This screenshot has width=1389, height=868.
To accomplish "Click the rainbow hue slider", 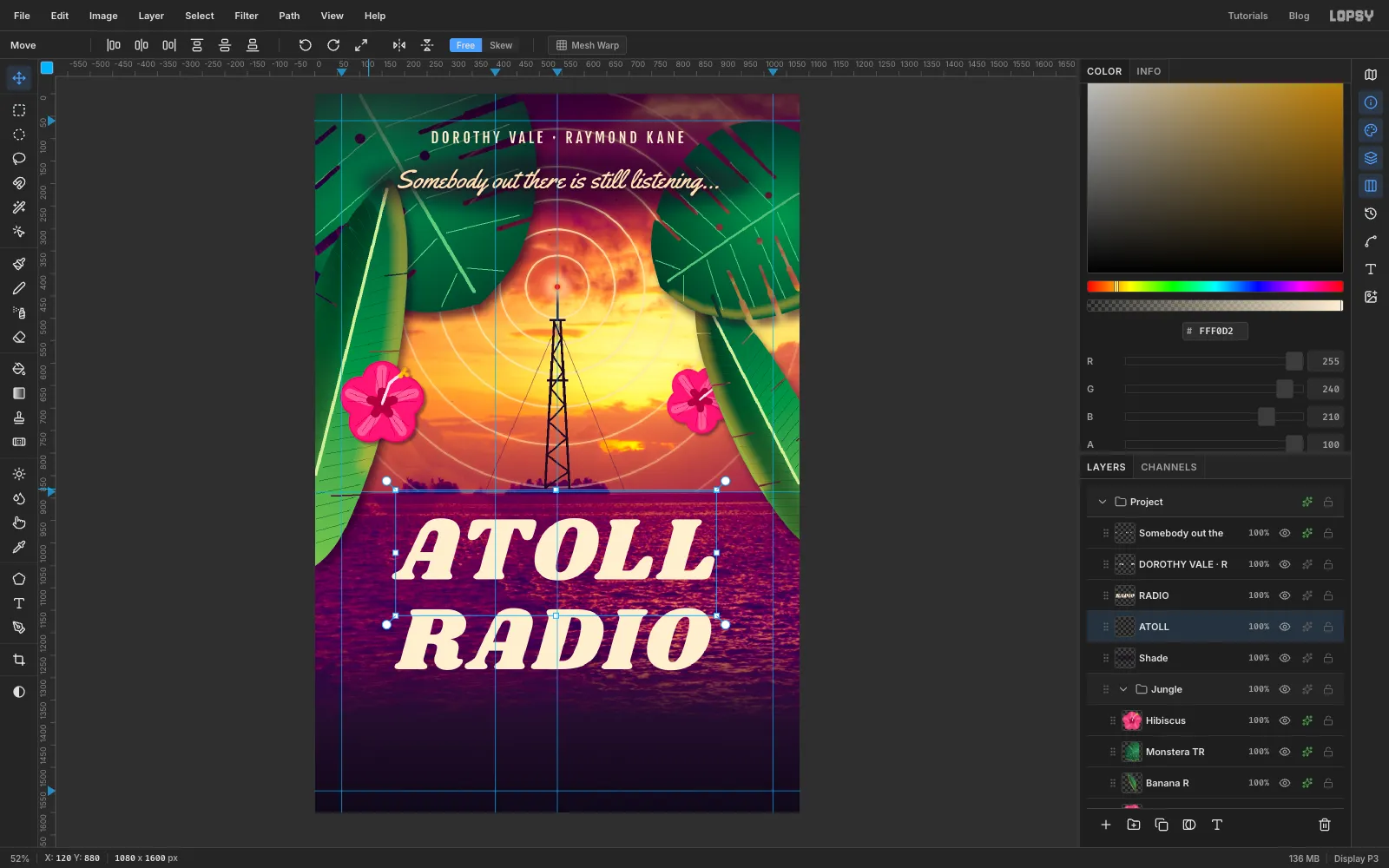I will 1215,286.
